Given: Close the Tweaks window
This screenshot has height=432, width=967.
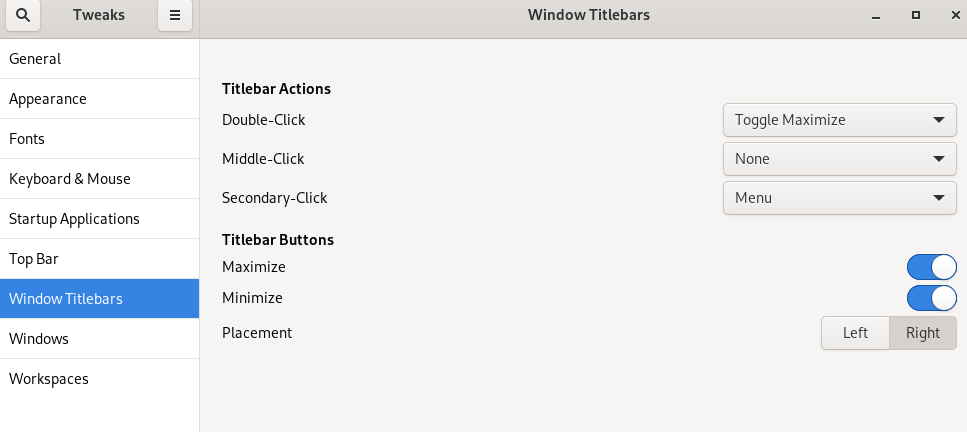Looking at the screenshot, I should pyautogui.click(x=955, y=15).
